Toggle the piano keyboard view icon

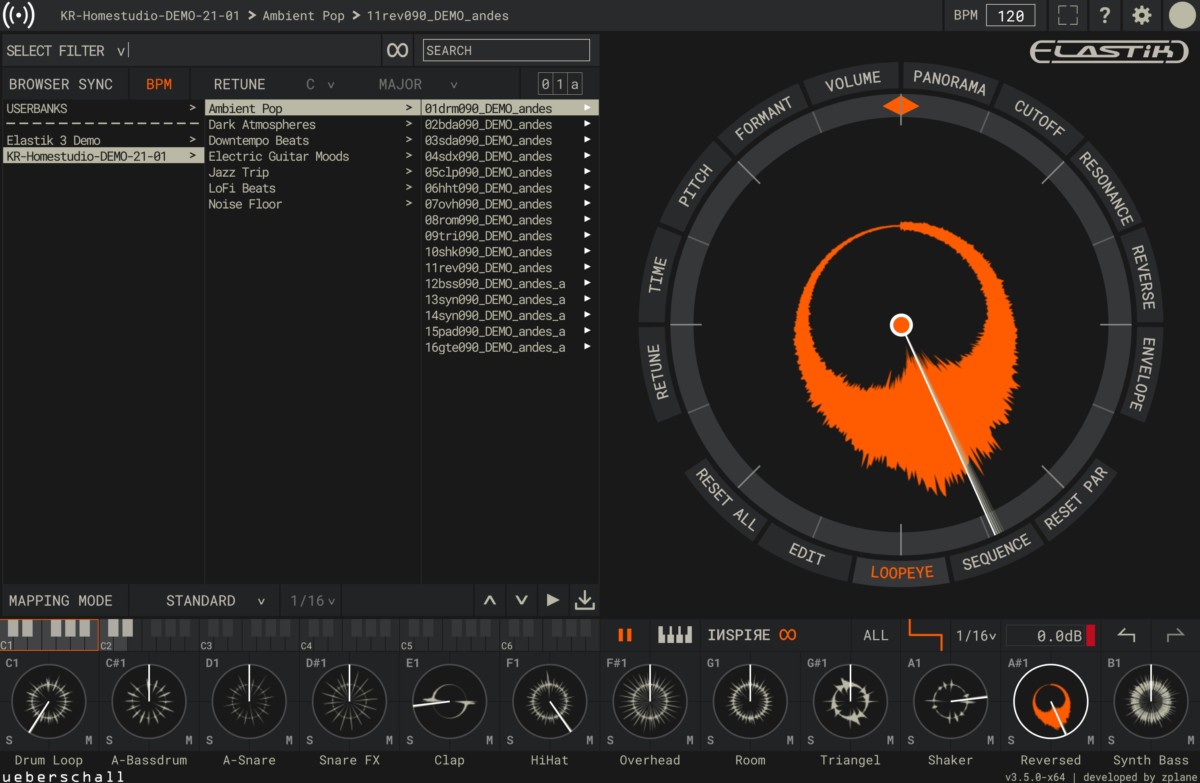pyautogui.click(x=675, y=635)
